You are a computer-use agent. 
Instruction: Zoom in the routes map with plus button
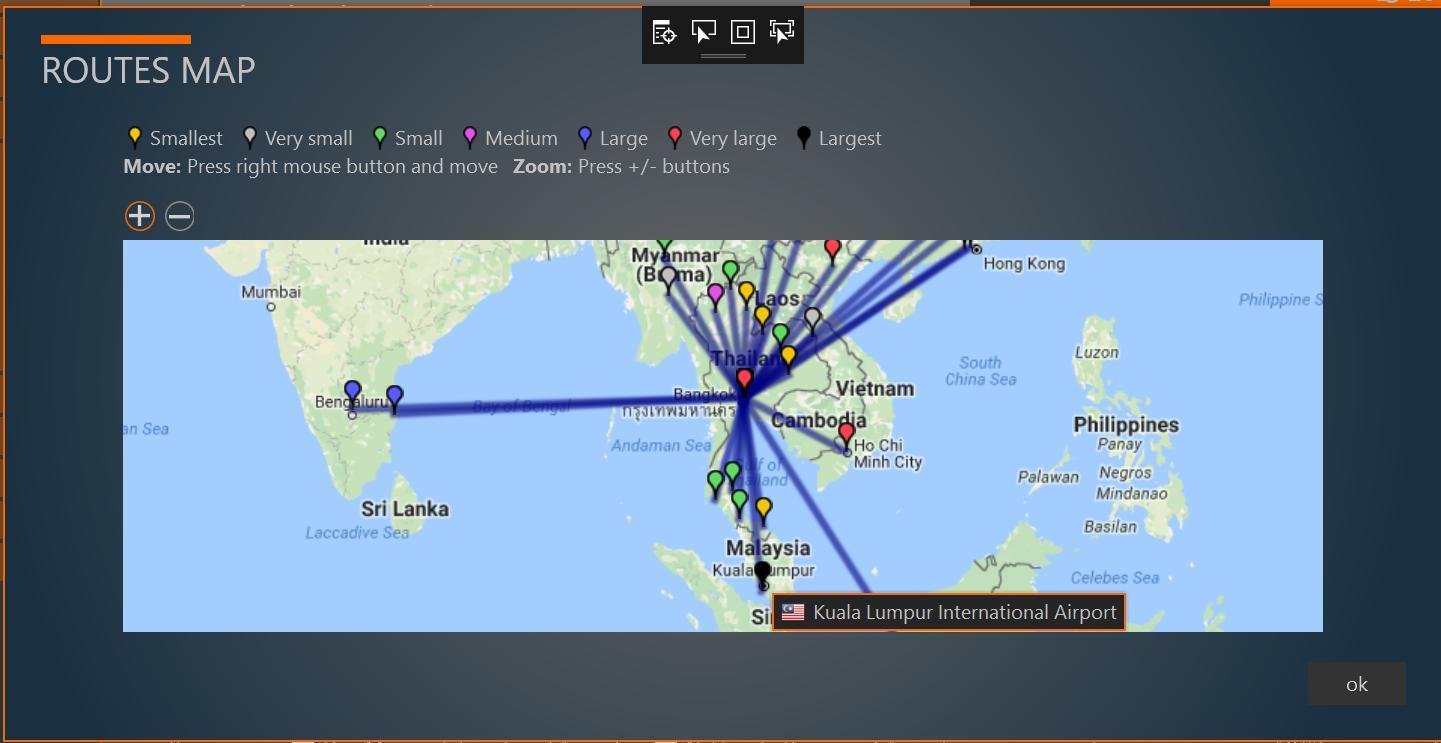click(139, 216)
